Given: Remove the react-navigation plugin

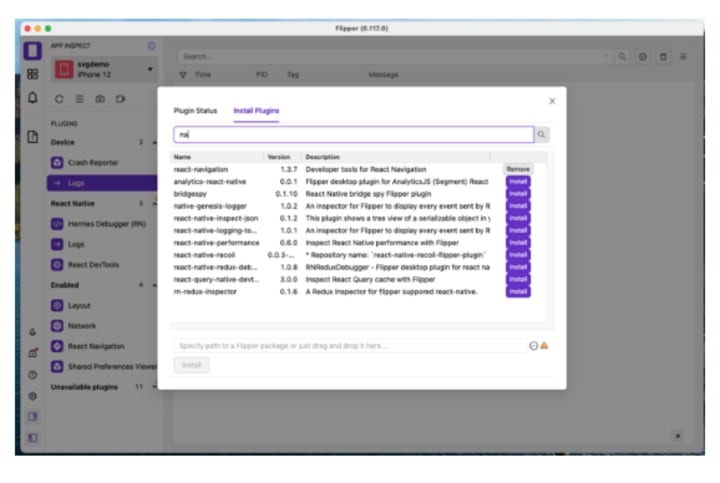Looking at the screenshot, I should pos(518,169).
